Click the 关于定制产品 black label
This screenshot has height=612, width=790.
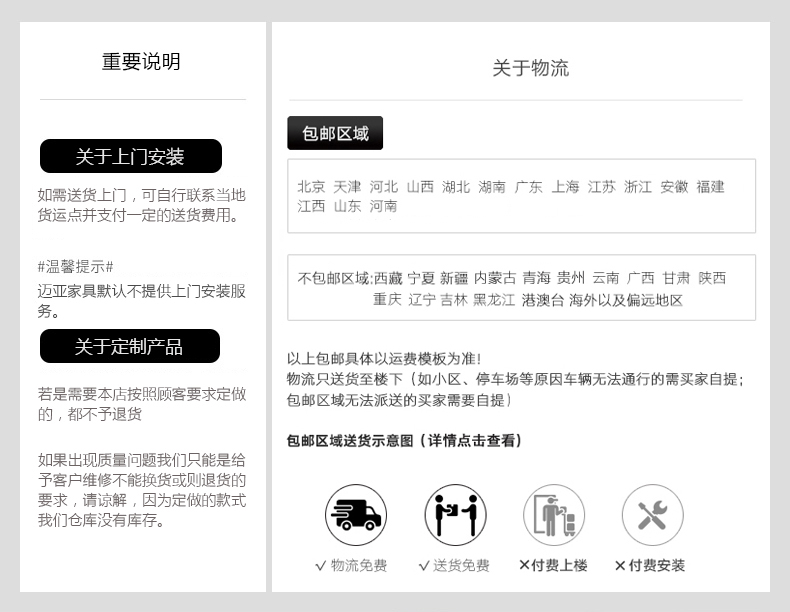pos(130,346)
